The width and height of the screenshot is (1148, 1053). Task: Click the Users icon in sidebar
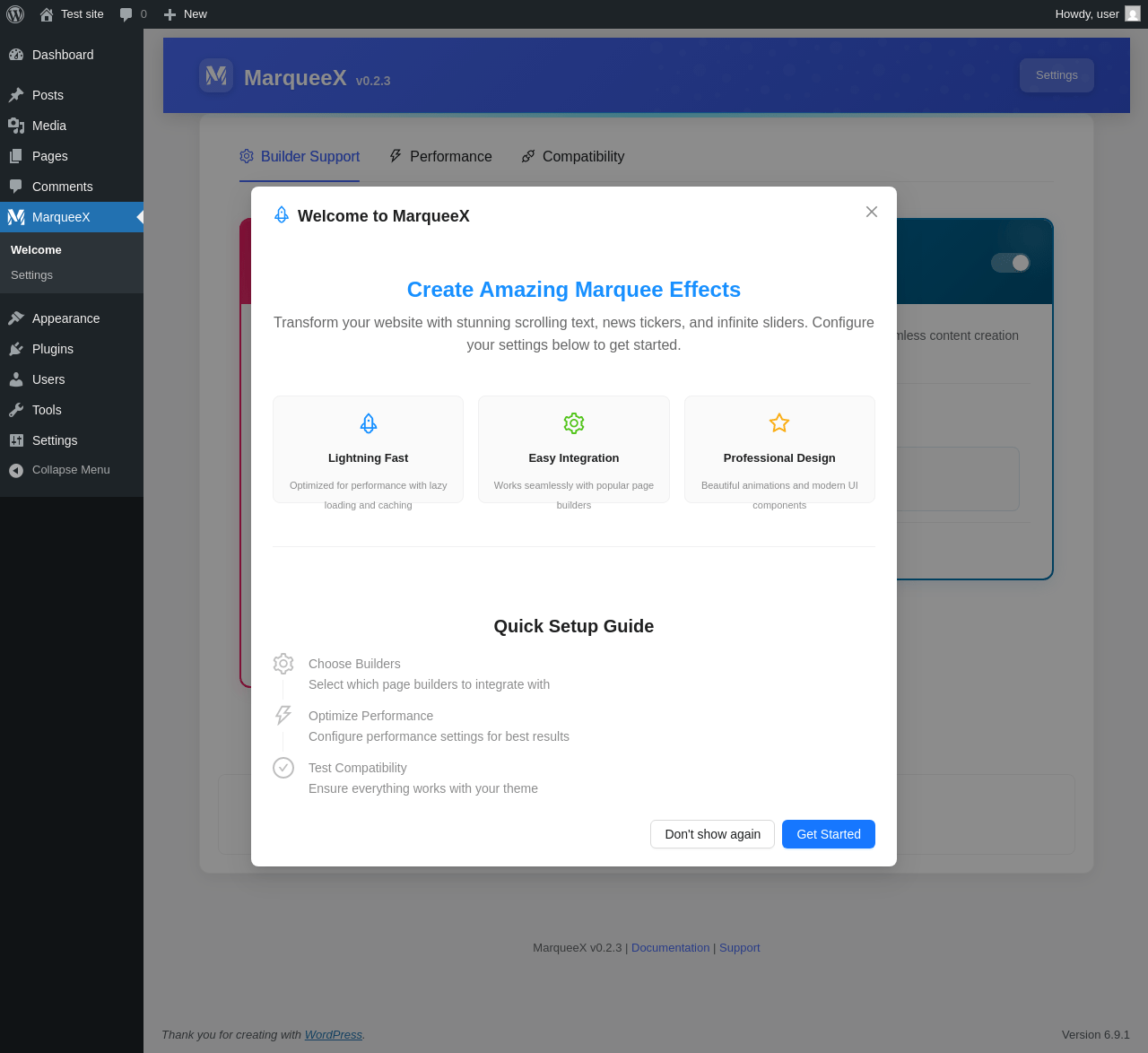pyautogui.click(x=16, y=379)
